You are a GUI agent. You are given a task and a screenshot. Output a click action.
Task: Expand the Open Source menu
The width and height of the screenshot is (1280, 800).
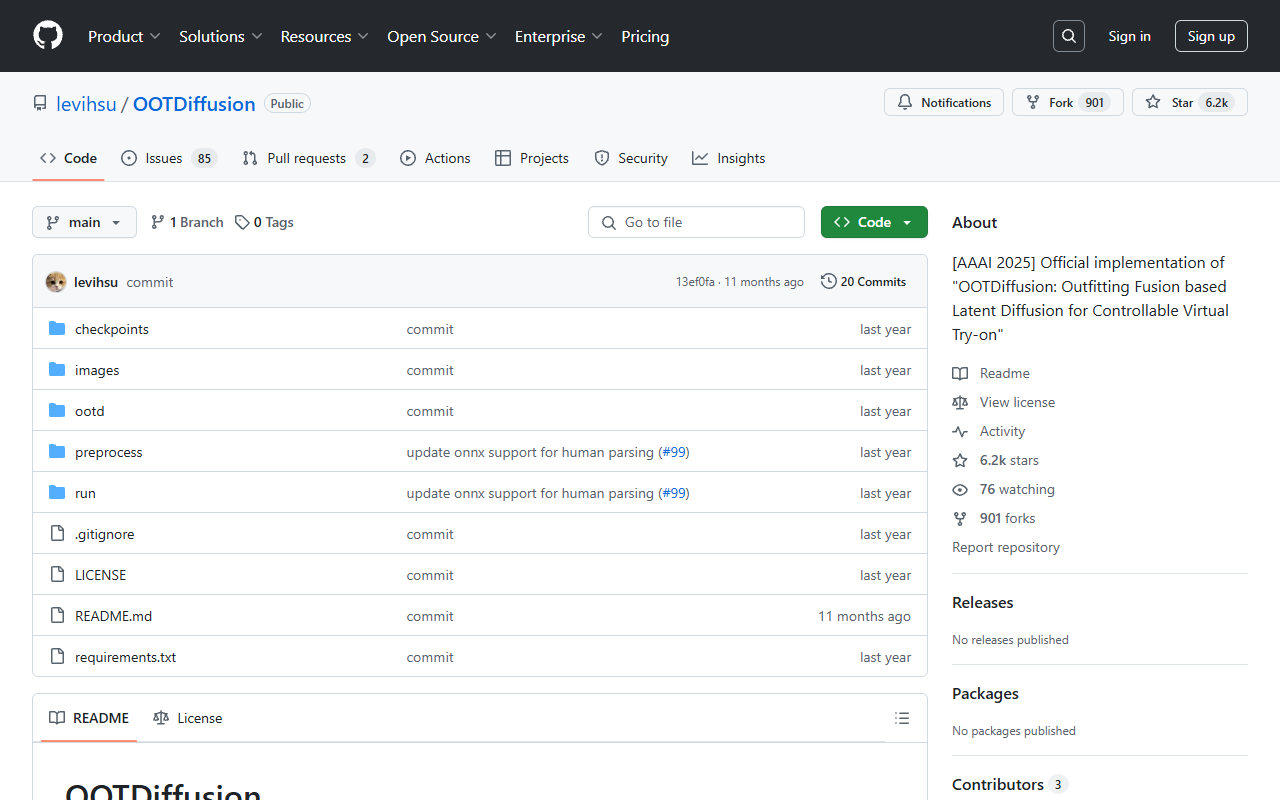point(442,36)
